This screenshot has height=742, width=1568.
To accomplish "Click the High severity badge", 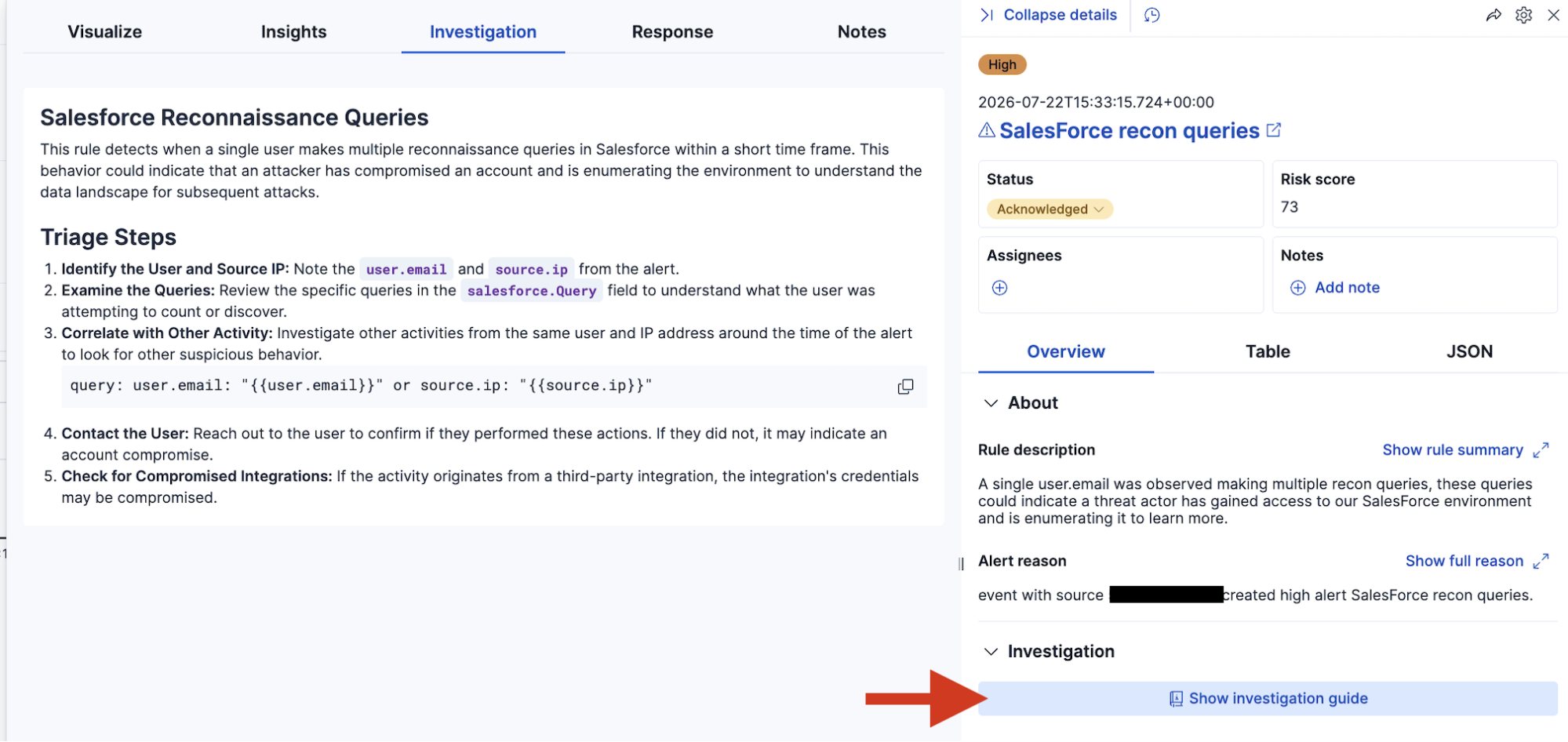I will (x=1002, y=65).
